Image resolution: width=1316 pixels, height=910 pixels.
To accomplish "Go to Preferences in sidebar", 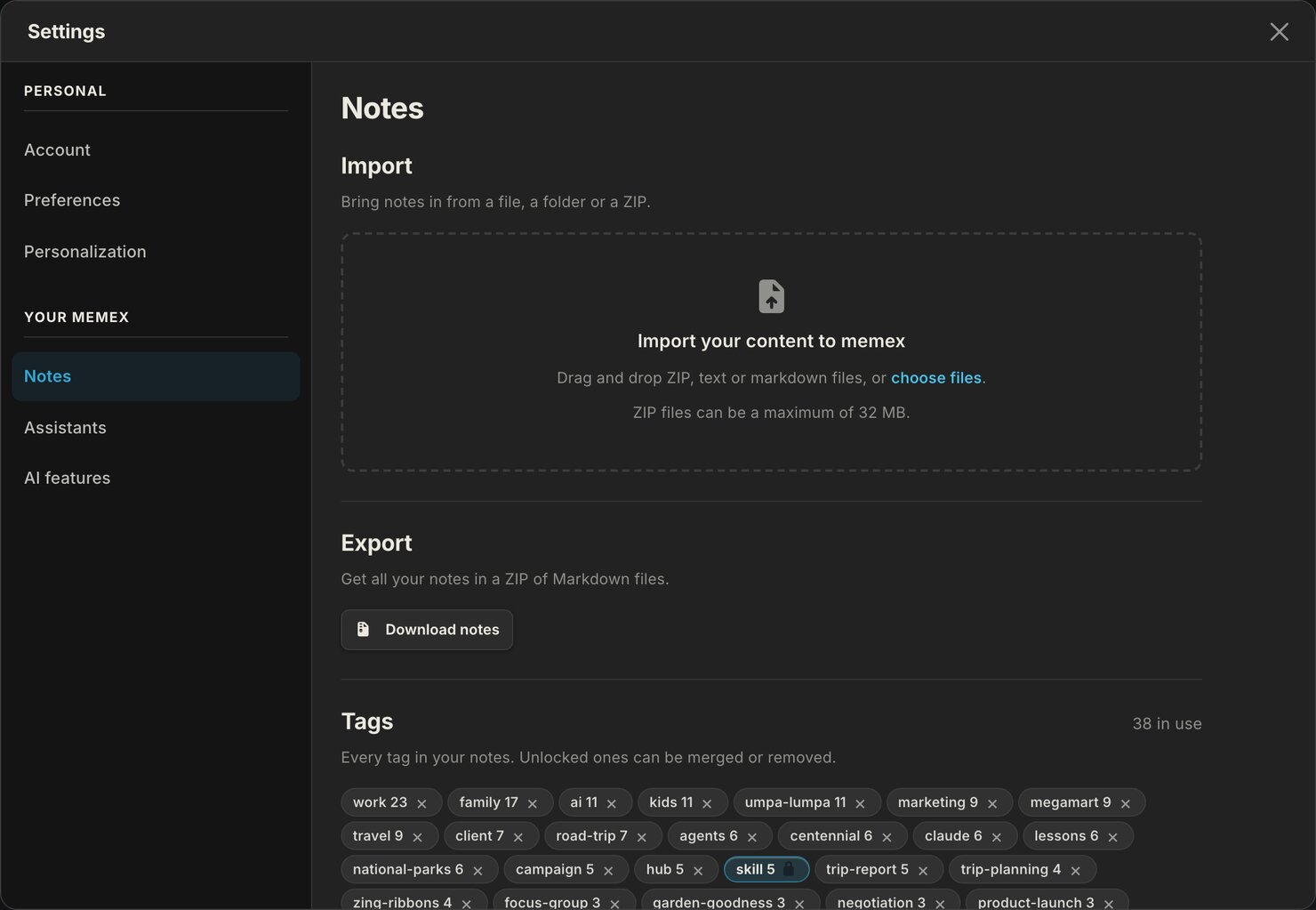I will (x=156, y=200).
